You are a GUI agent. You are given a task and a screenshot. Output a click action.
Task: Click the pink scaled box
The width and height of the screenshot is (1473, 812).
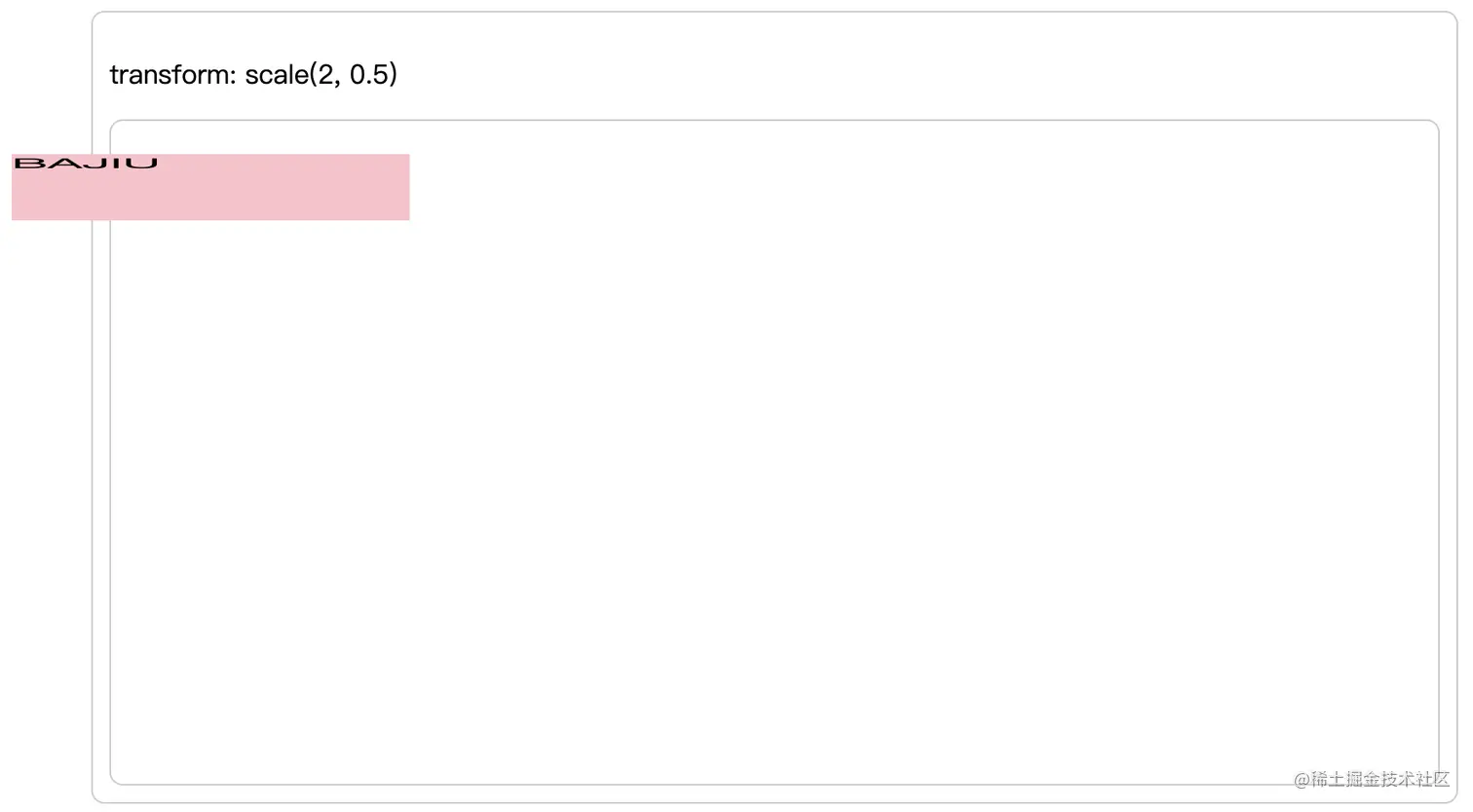(x=210, y=187)
